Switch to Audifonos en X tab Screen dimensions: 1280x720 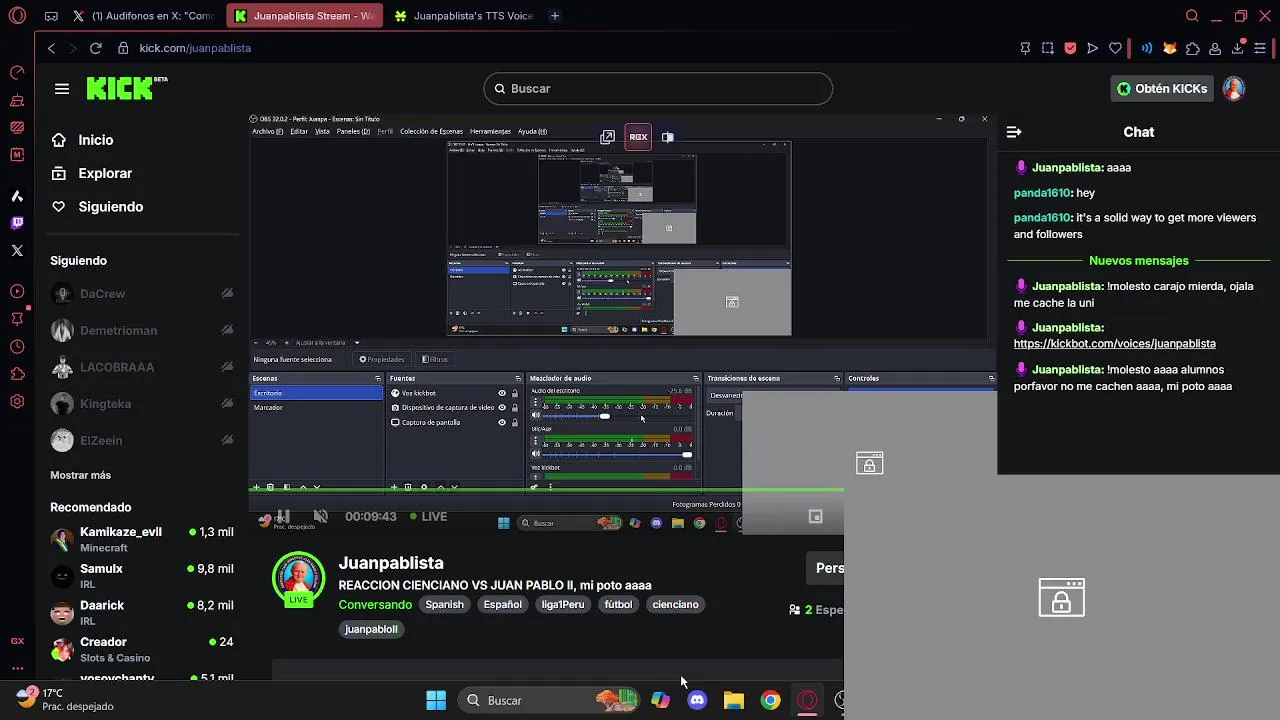pos(144,16)
